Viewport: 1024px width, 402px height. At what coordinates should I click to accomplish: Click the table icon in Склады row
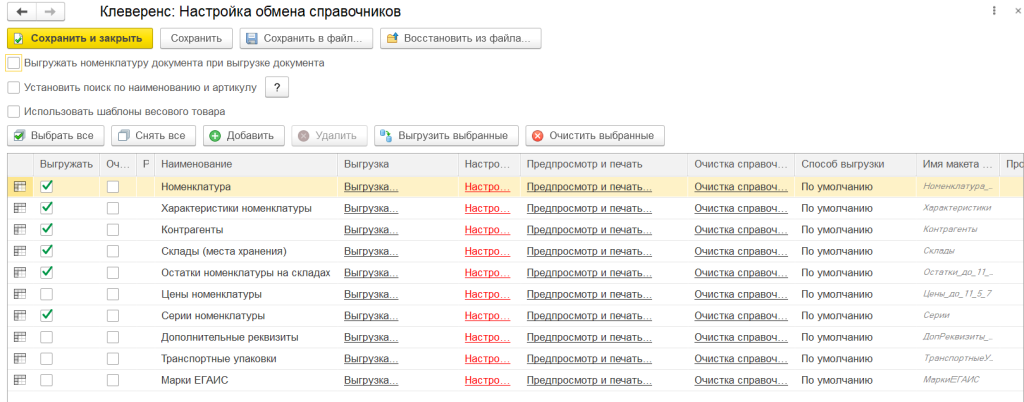pos(20,251)
